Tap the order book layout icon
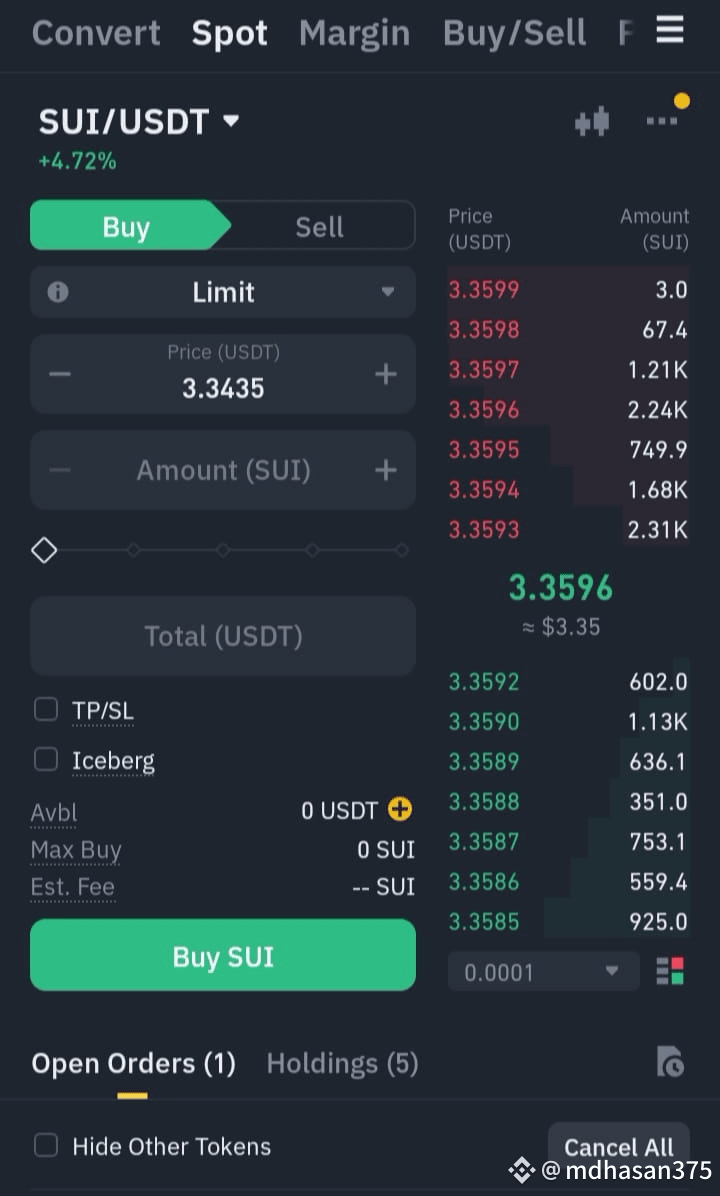This screenshot has width=720, height=1196. click(x=670, y=971)
